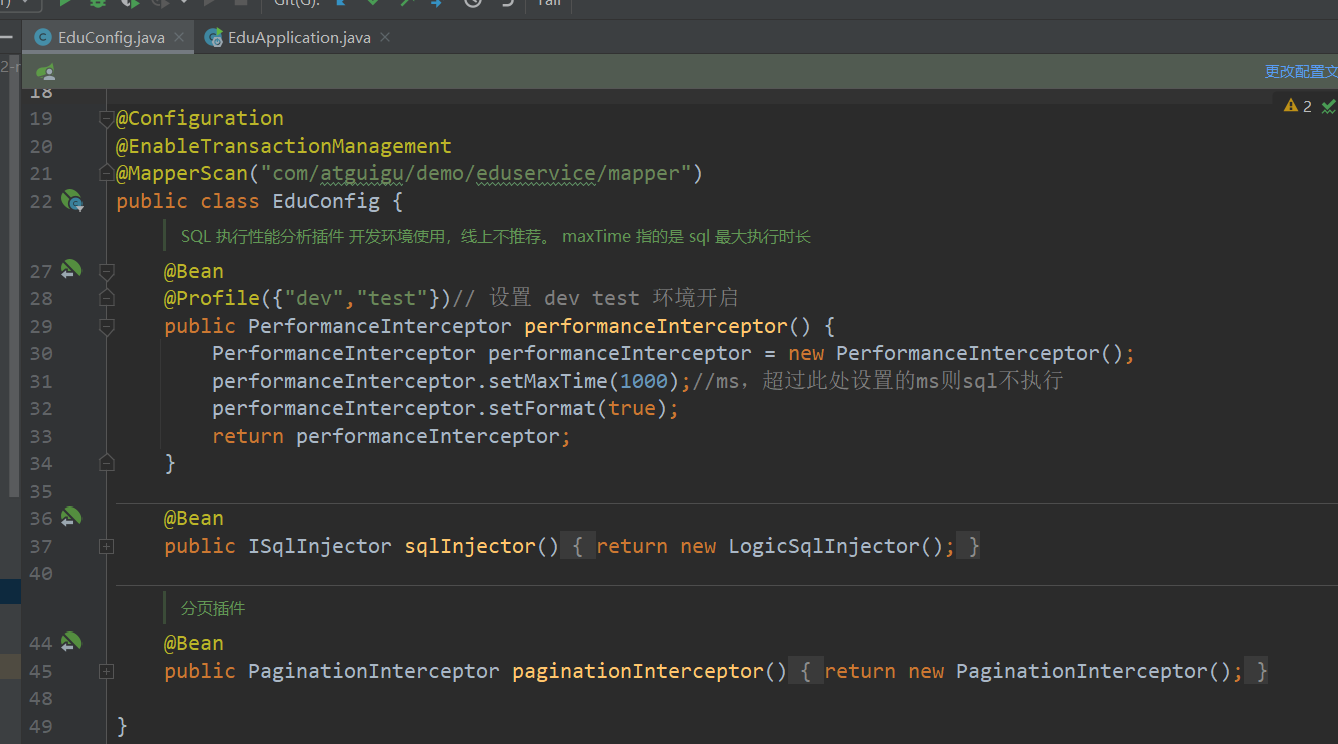Click the EduConfig class name on line 22
This screenshot has width=1338, height=744.
click(326, 201)
